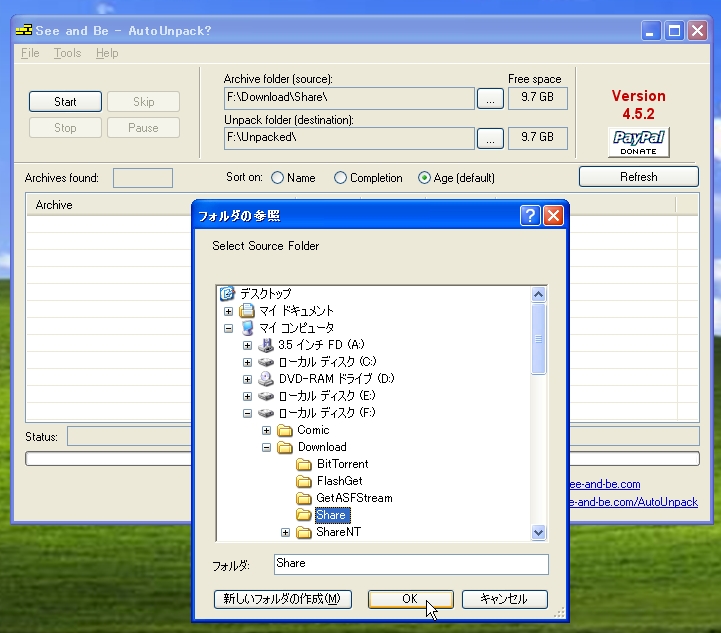Click the Unpack folder destination path field
721x633 pixels.
(349, 138)
